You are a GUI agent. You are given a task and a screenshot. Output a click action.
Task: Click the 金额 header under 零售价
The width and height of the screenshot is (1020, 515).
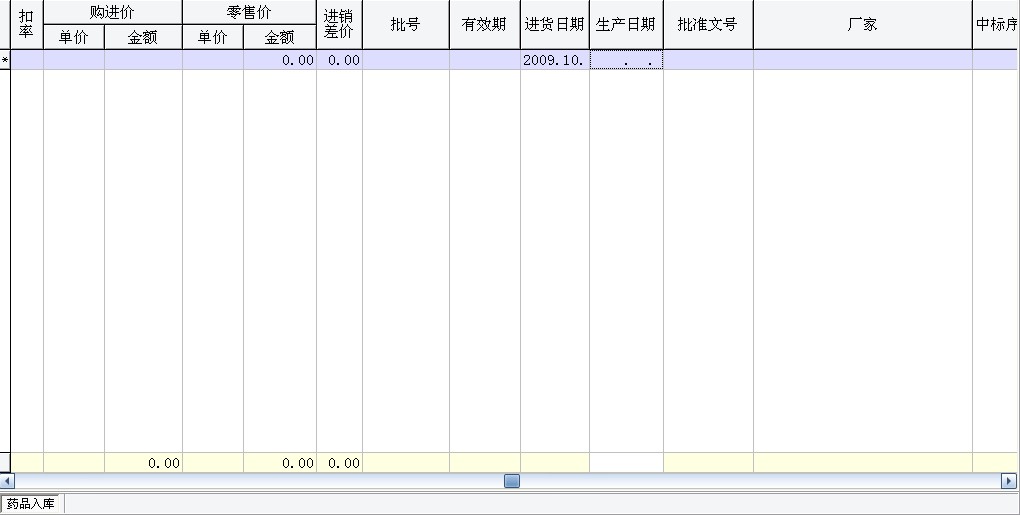tap(280, 37)
